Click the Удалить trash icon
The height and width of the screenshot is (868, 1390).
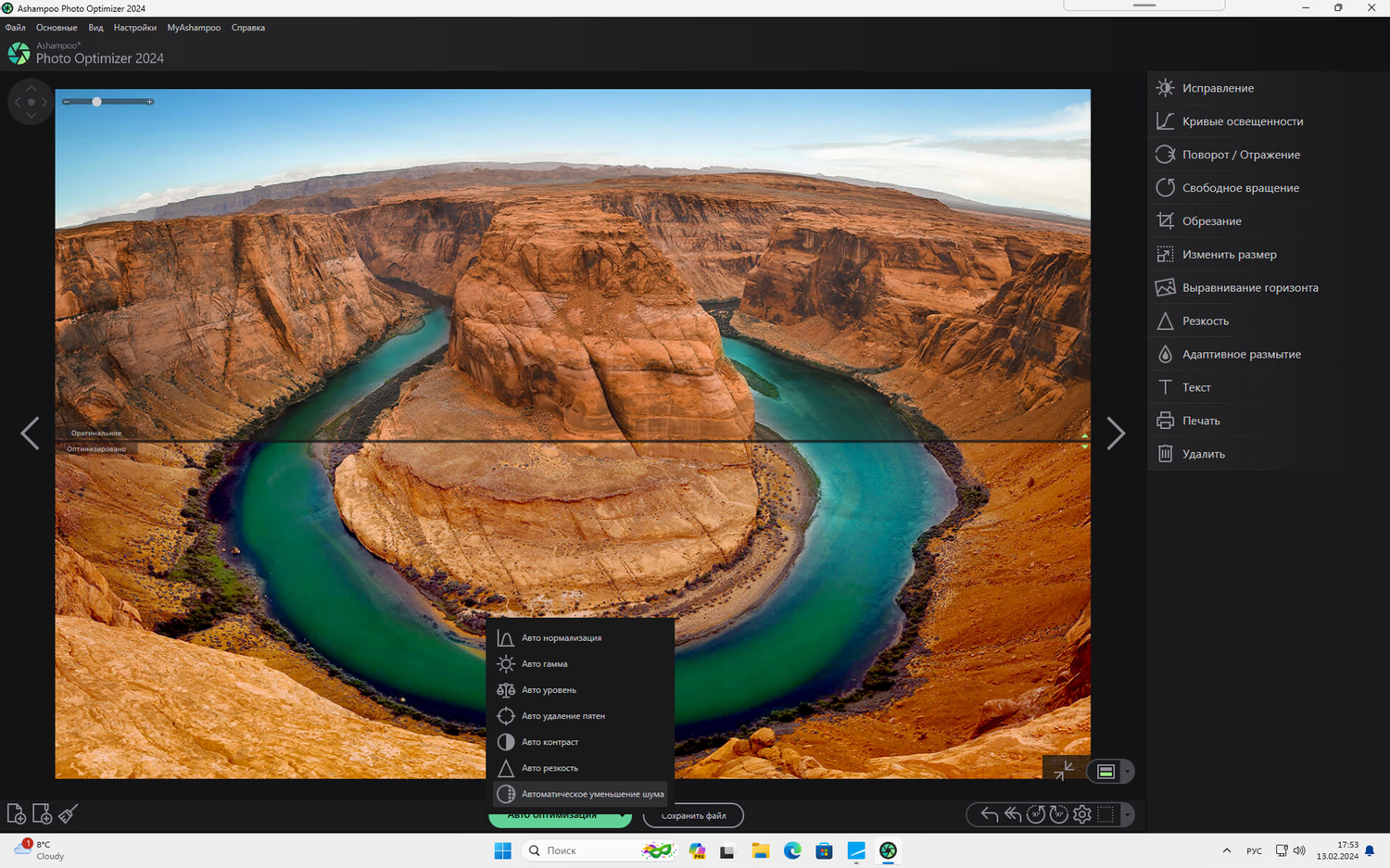(x=1165, y=454)
